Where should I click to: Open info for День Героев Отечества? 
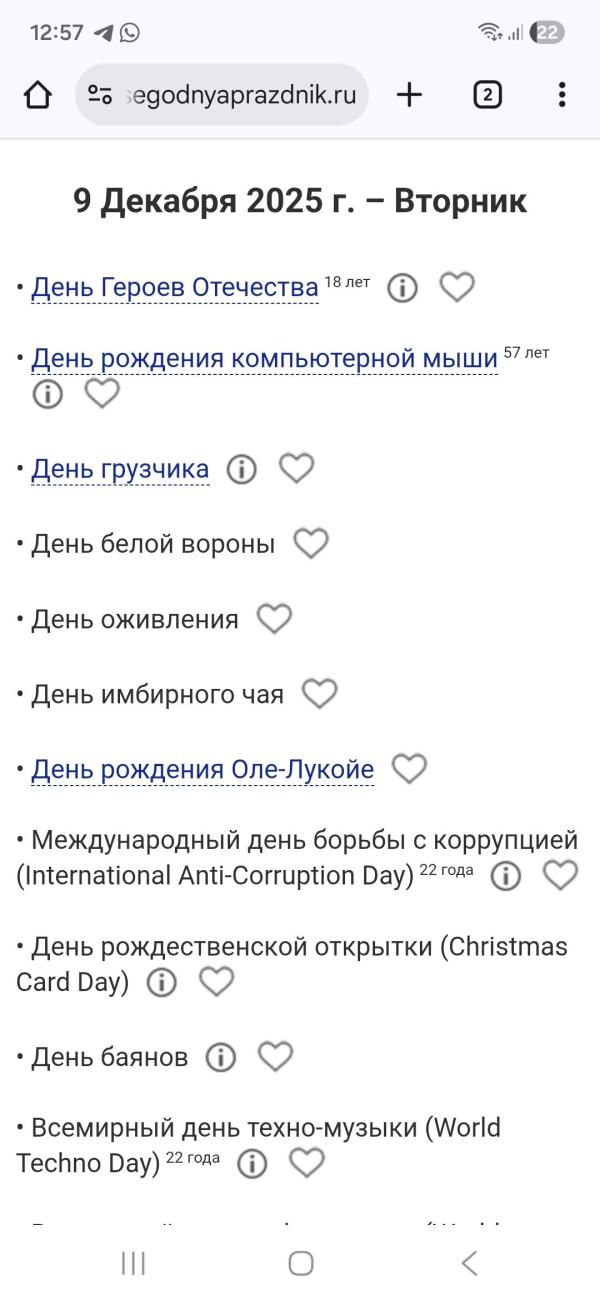coord(402,288)
